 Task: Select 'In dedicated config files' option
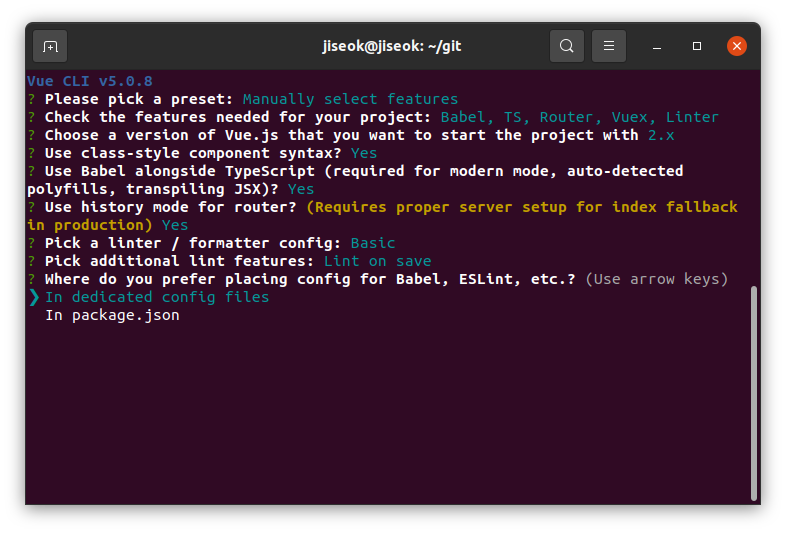[157, 297]
